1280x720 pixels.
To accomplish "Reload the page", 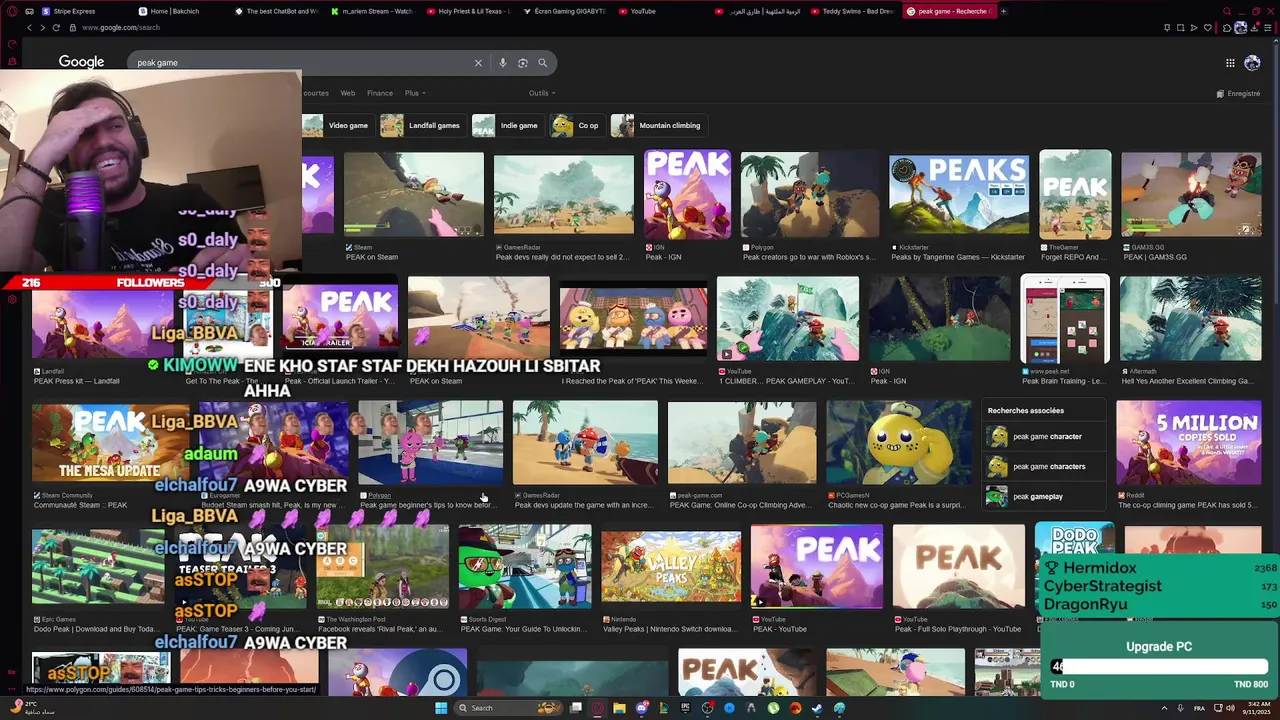I will [x=56, y=27].
